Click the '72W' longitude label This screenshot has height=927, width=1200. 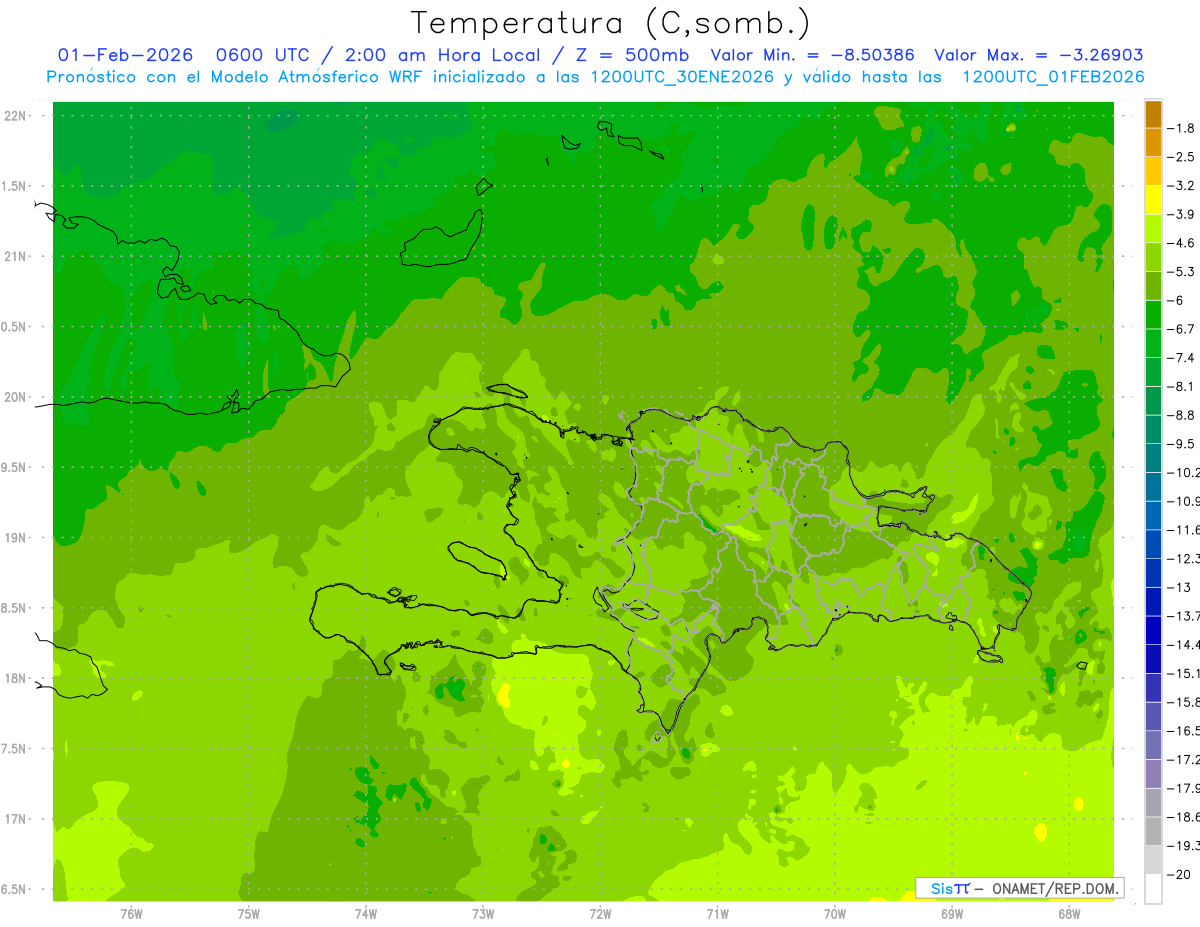pyautogui.click(x=600, y=913)
